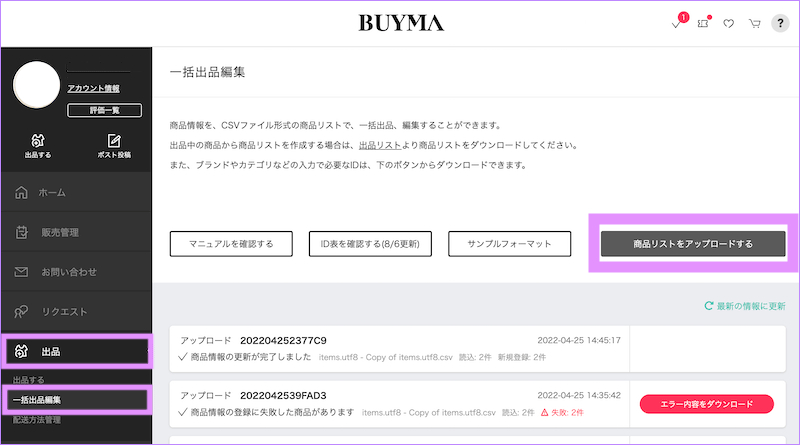Click upload ID 202204252377C9

tap(283, 340)
